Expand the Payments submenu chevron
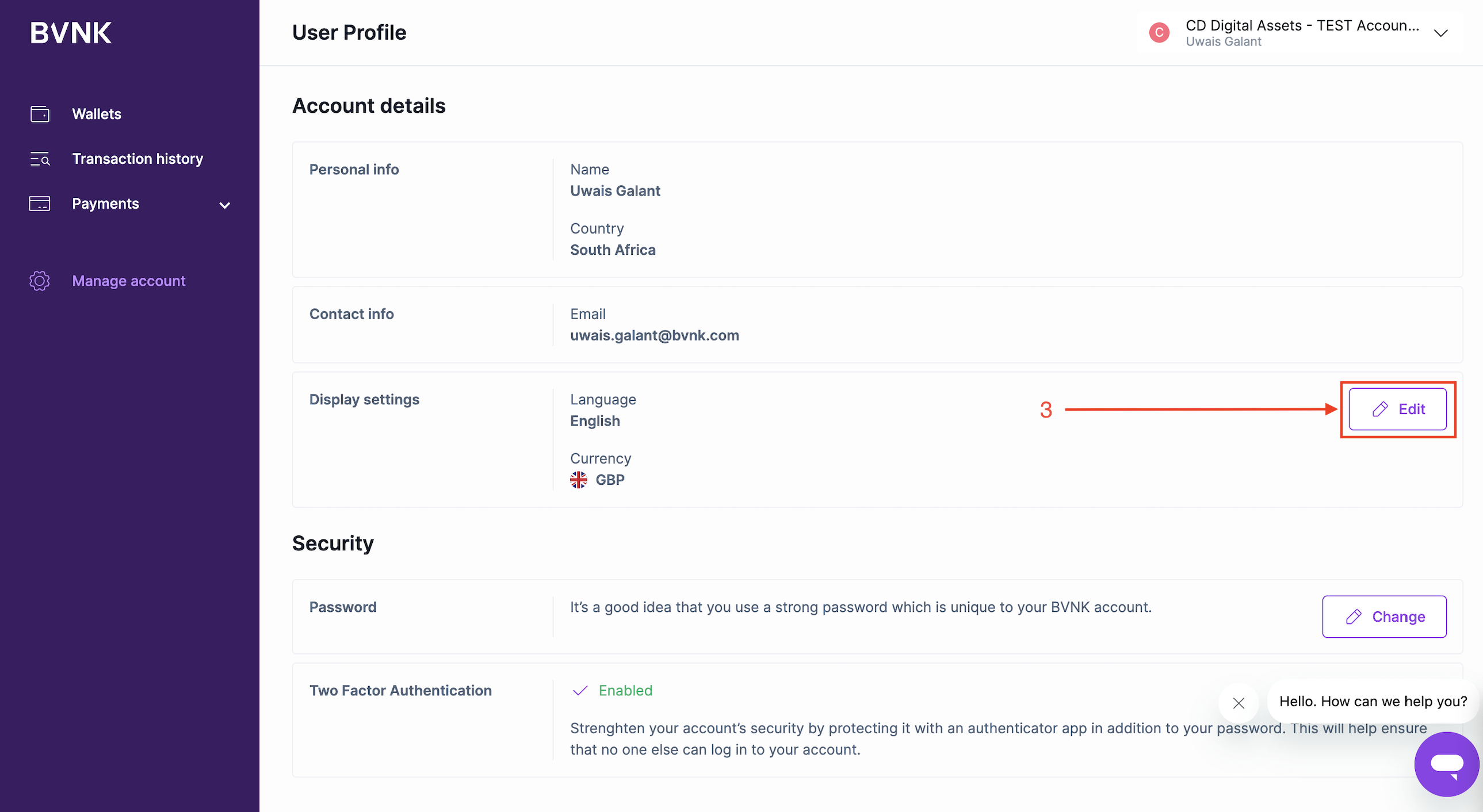The image size is (1483, 812). (x=224, y=205)
